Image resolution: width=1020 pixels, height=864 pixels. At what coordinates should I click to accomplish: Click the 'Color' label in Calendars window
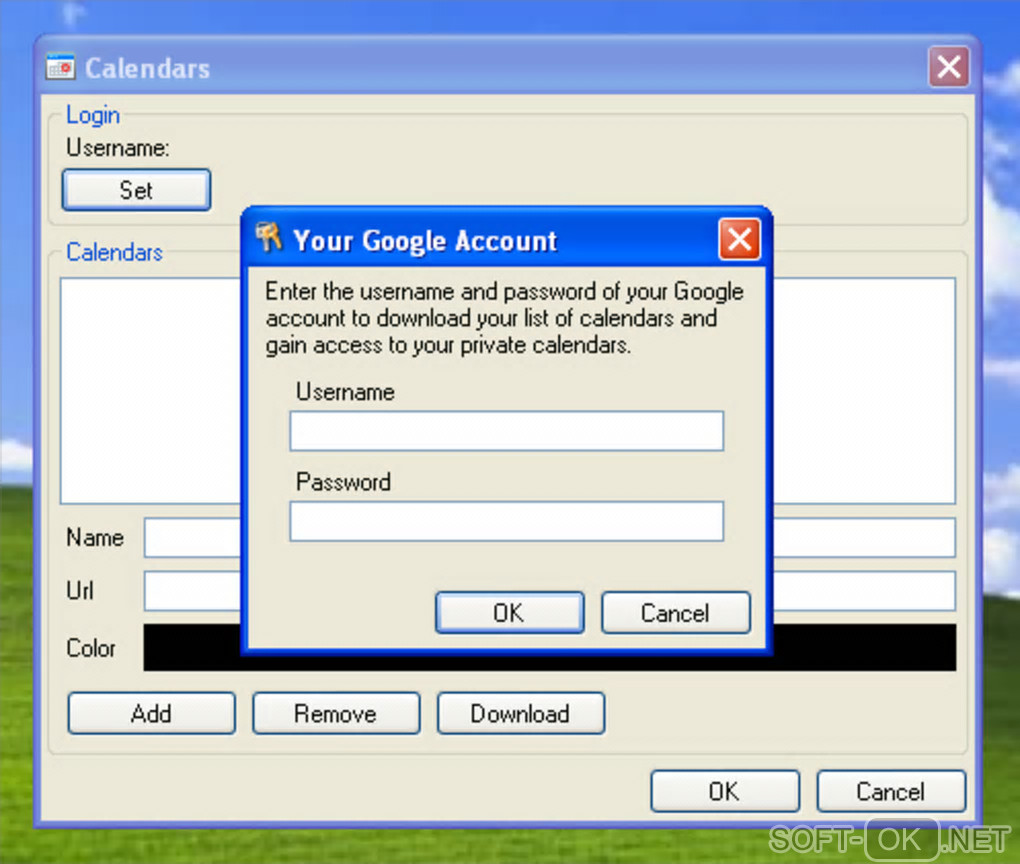91,648
